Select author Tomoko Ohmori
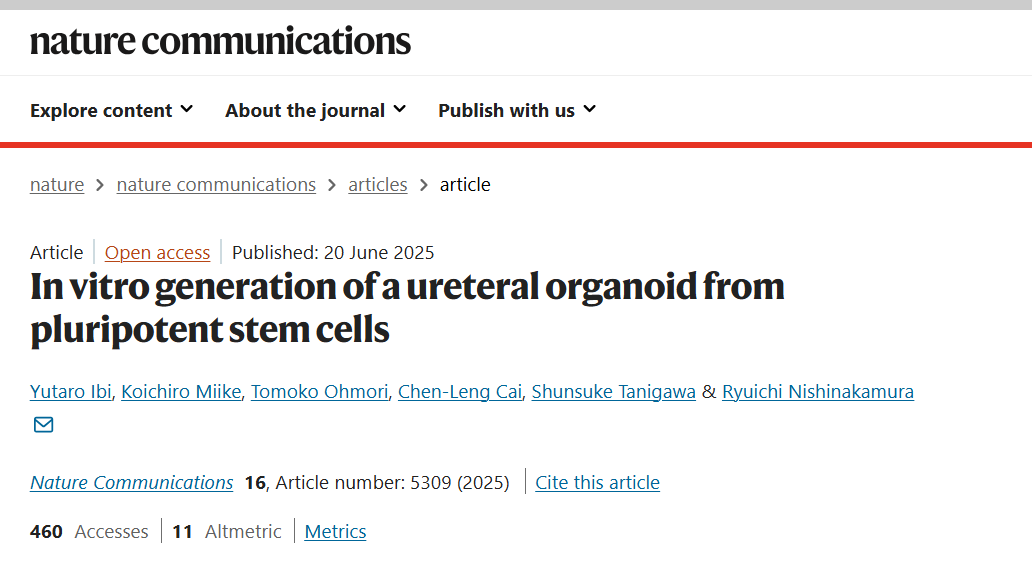The height and width of the screenshot is (578, 1032). 320,392
